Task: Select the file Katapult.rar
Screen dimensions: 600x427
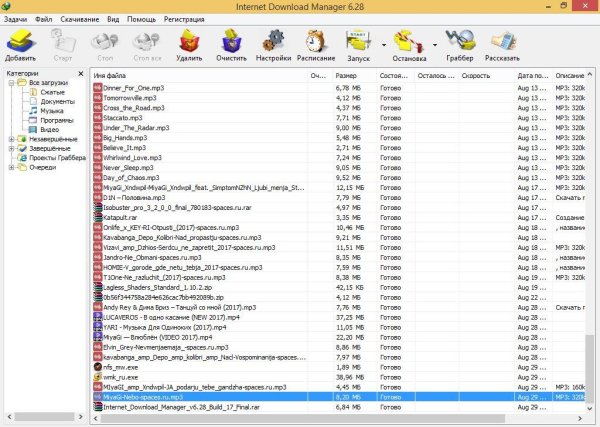Action: [120, 217]
